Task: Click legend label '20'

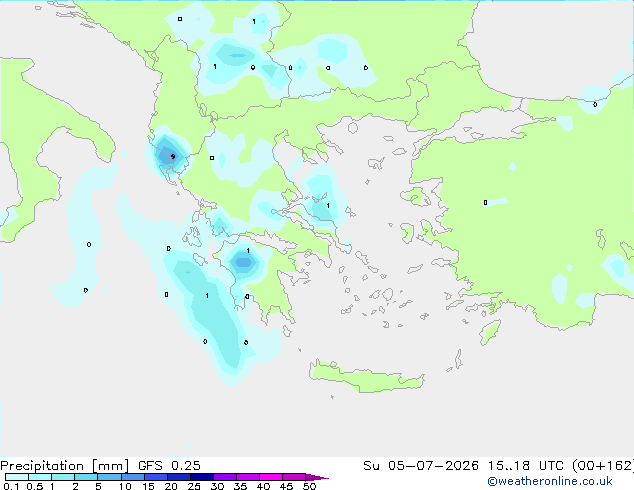Action: tap(171, 486)
